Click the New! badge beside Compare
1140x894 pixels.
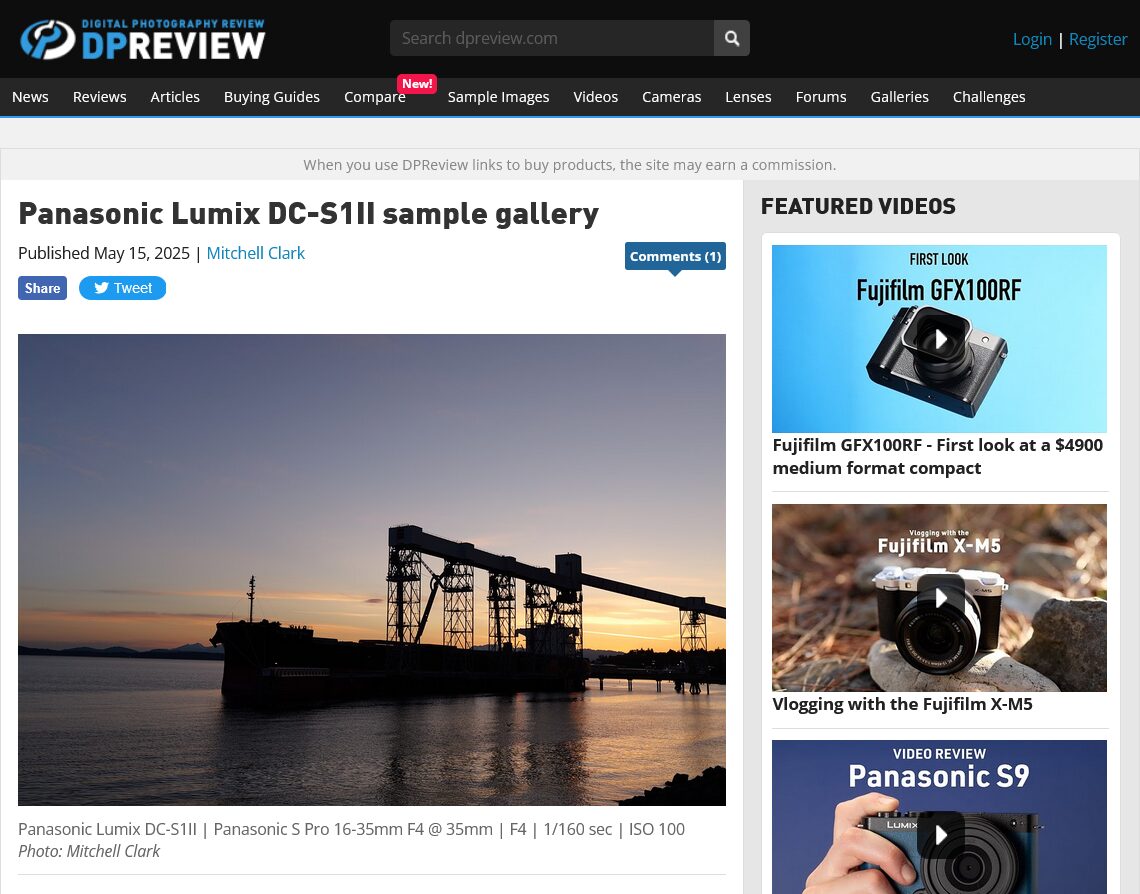417,84
